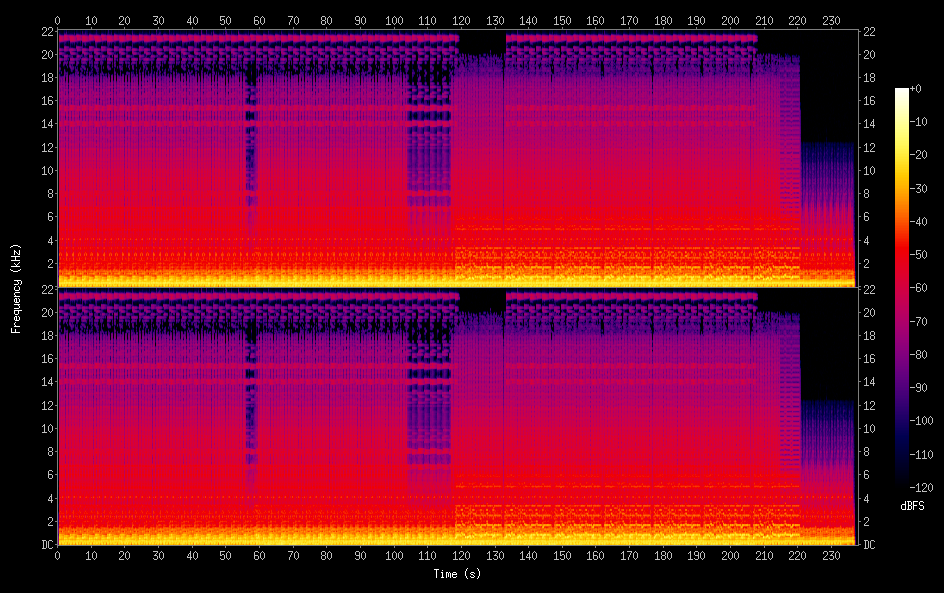The height and width of the screenshot is (593, 944).
Task: Click the dark vertical notch near 58s in upper channel
Action: point(251,120)
